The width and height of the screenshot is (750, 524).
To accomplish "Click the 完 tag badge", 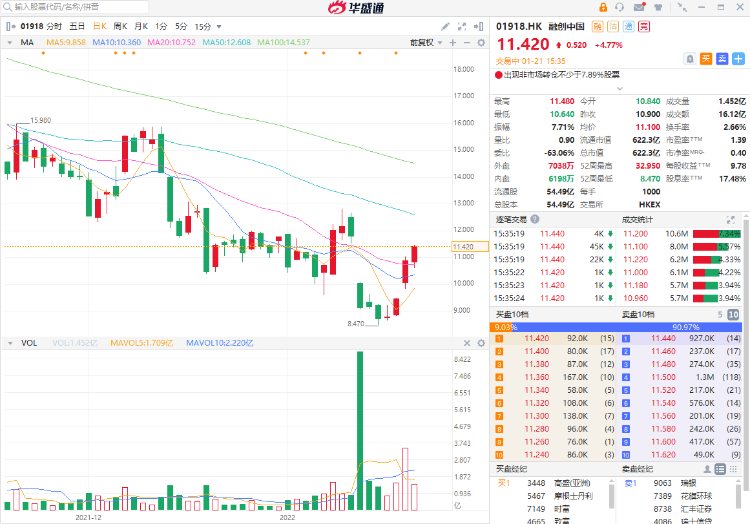I will [644, 26].
